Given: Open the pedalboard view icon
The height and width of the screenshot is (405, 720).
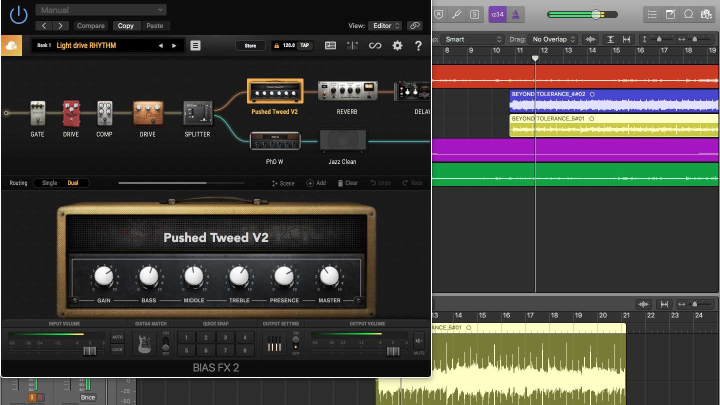Looking at the screenshot, I should click(330, 45).
